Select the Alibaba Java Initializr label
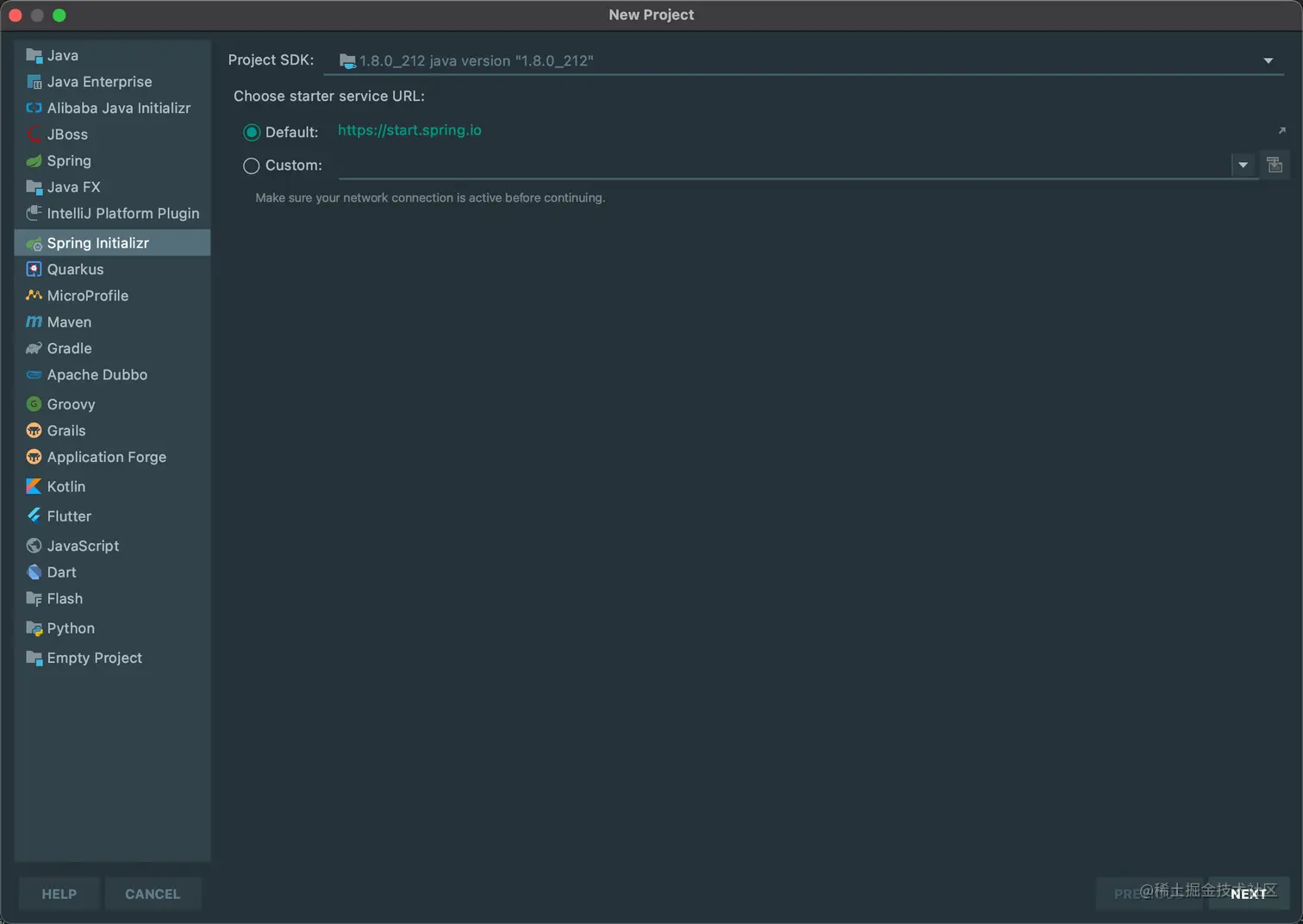Viewport: 1303px width, 924px height. (x=119, y=108)
